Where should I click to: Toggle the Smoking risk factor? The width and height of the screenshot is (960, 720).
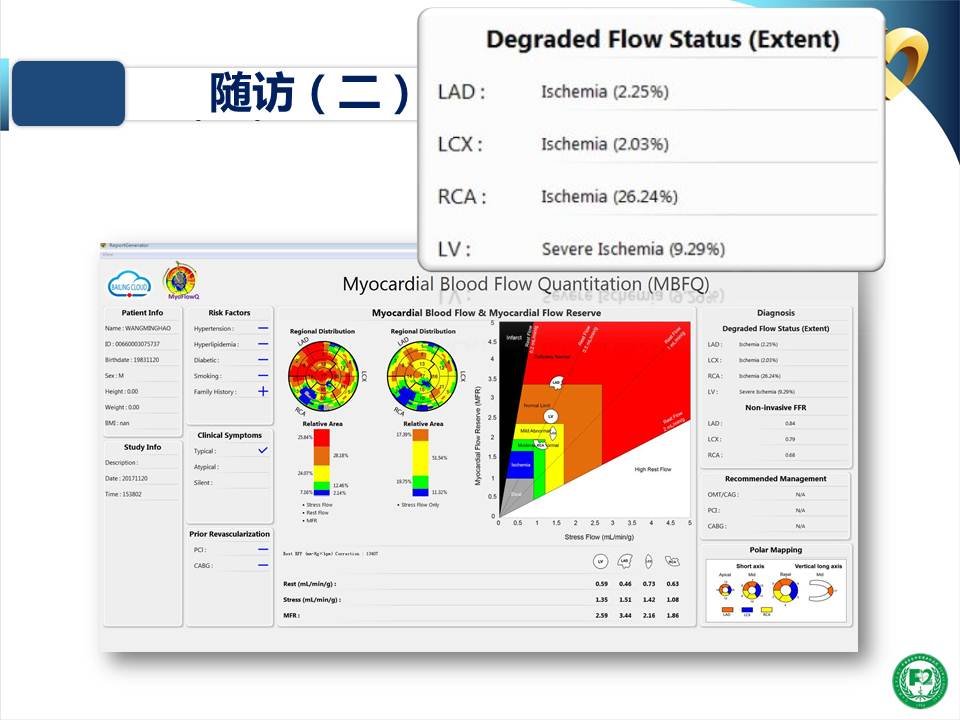coord(263,375)
